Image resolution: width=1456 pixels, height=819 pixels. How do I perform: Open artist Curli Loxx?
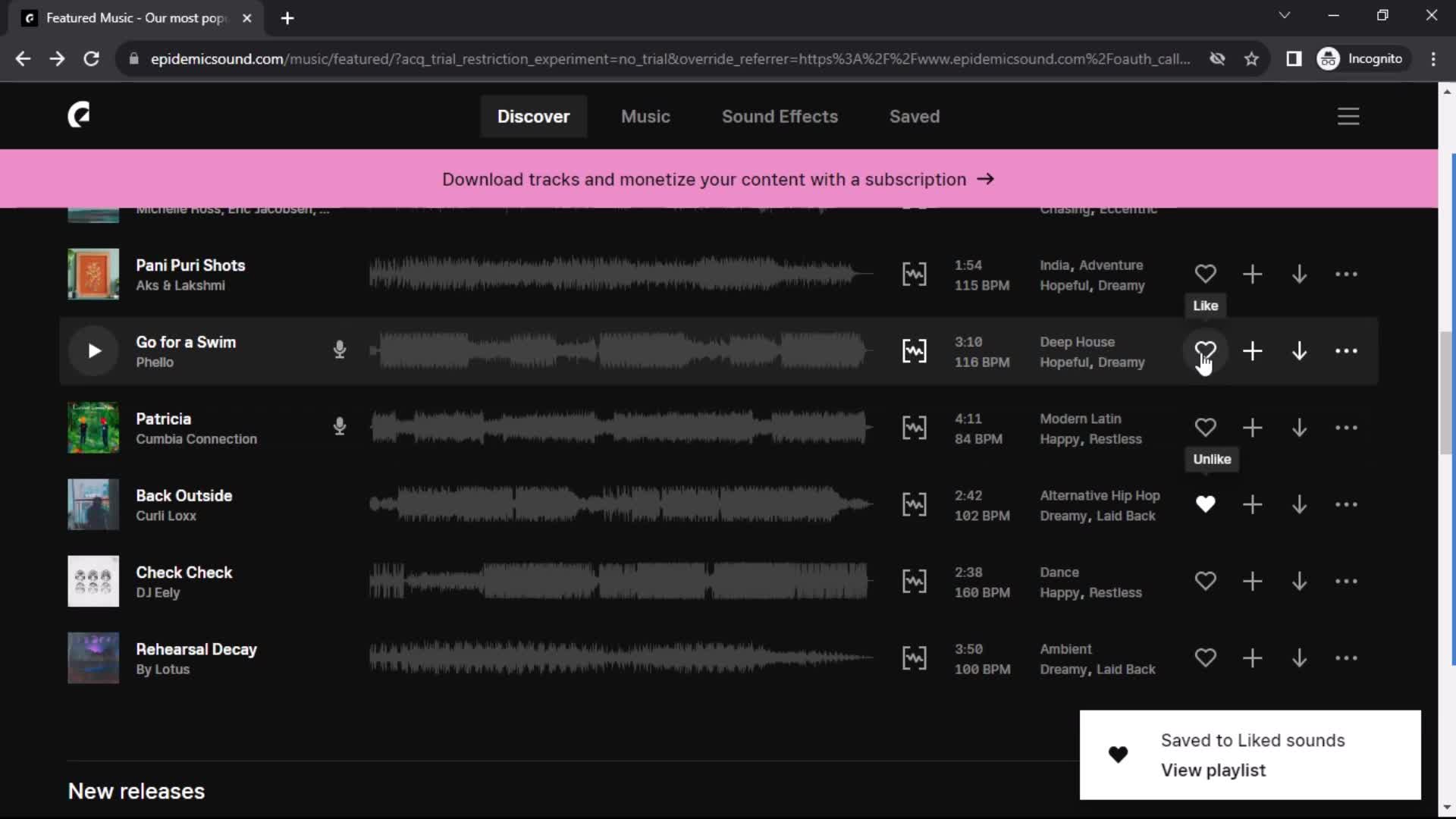tap(166, 516)
